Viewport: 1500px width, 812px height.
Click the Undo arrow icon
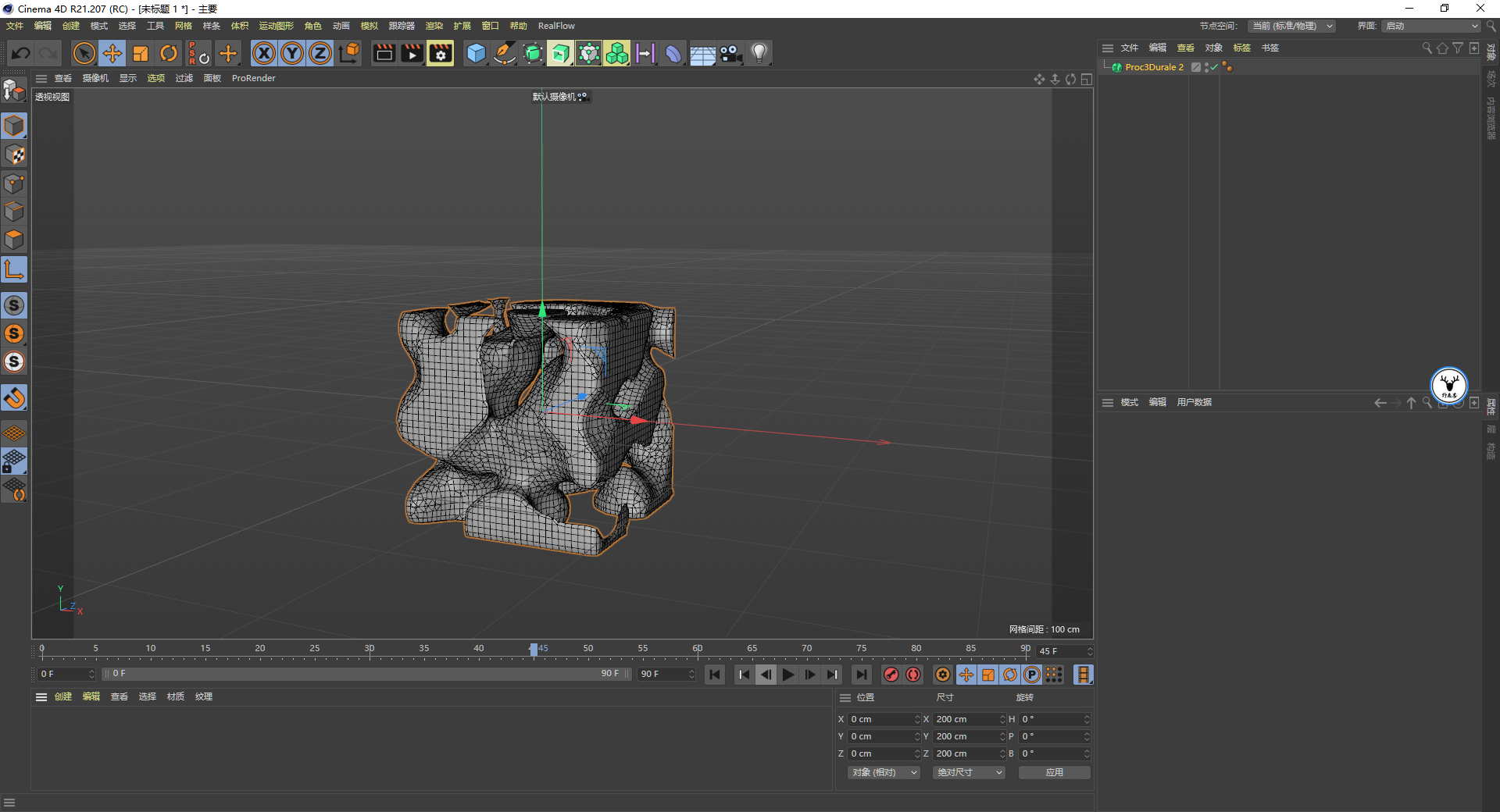[x=21, y=53]
